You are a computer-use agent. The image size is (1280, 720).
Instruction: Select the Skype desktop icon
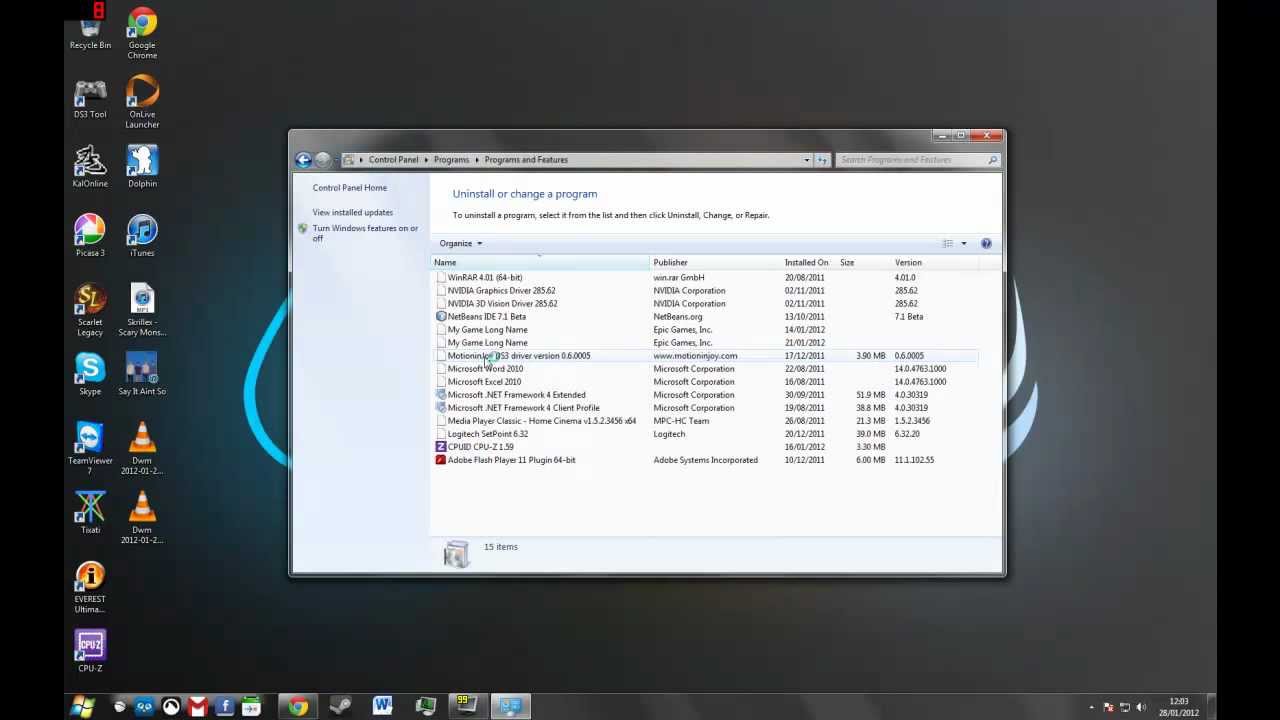coord(90,375)
